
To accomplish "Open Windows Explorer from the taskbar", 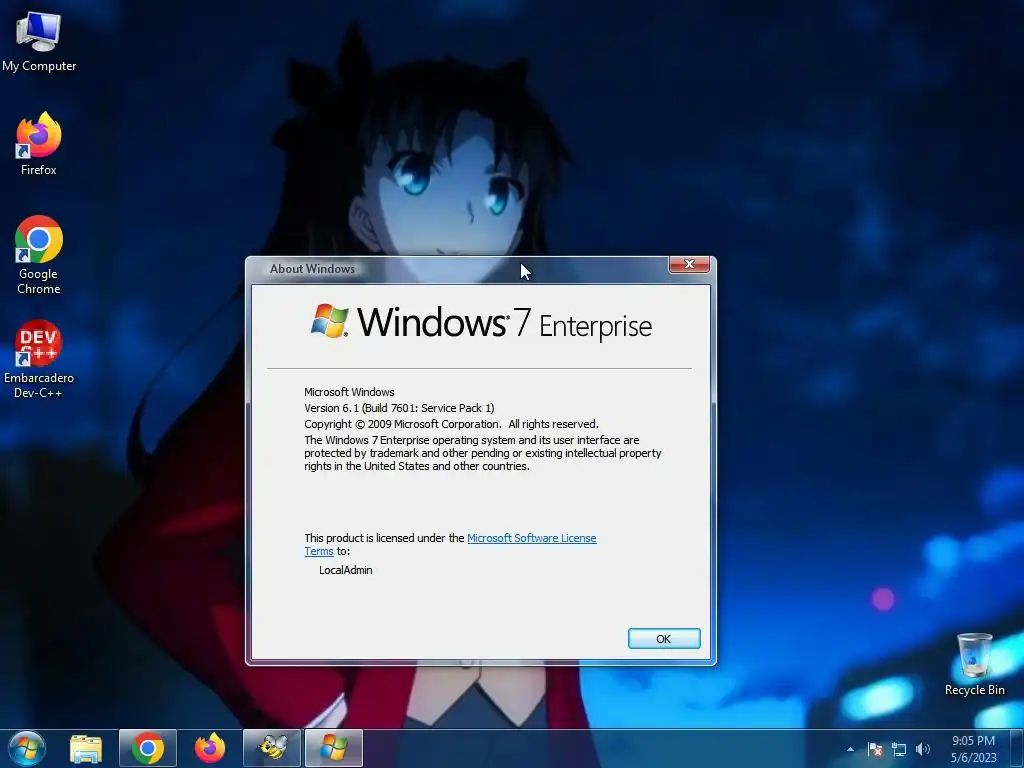I will [x=86, y=748].
